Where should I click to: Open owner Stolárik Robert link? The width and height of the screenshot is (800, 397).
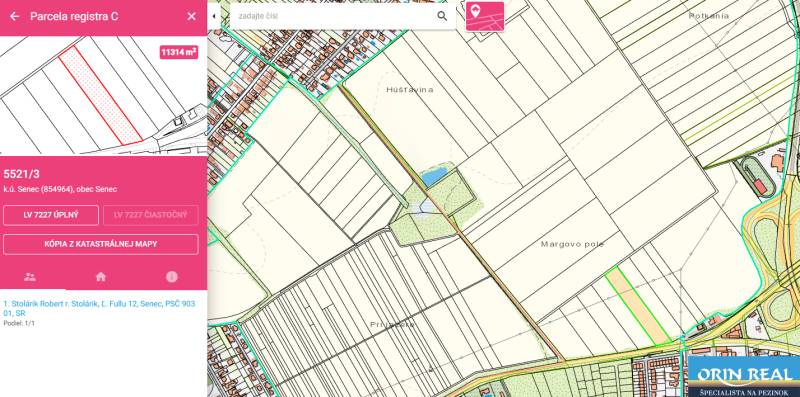pyautogui.click(x=99, y=308)
